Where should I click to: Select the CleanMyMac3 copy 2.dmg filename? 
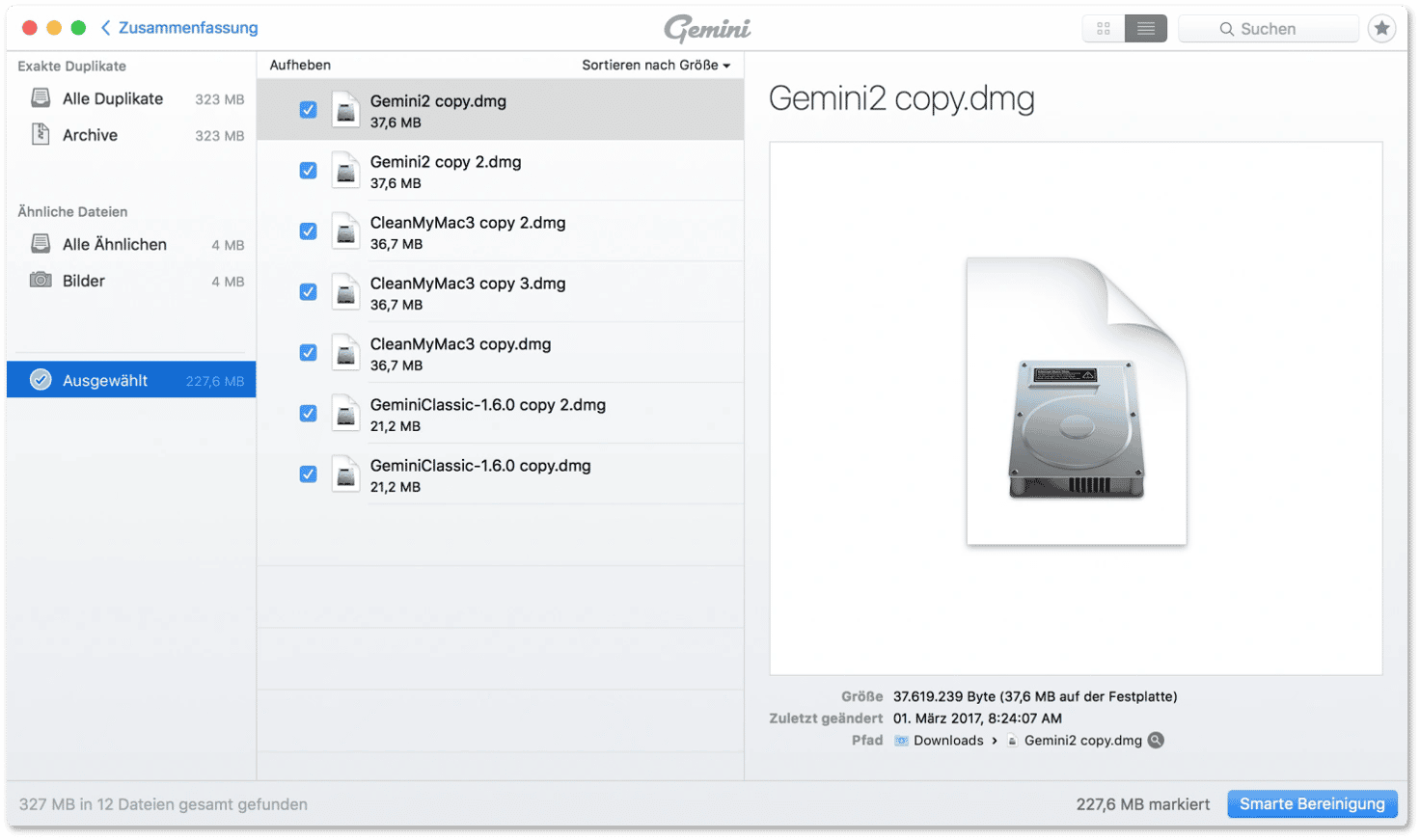click(x=468, y=223)
